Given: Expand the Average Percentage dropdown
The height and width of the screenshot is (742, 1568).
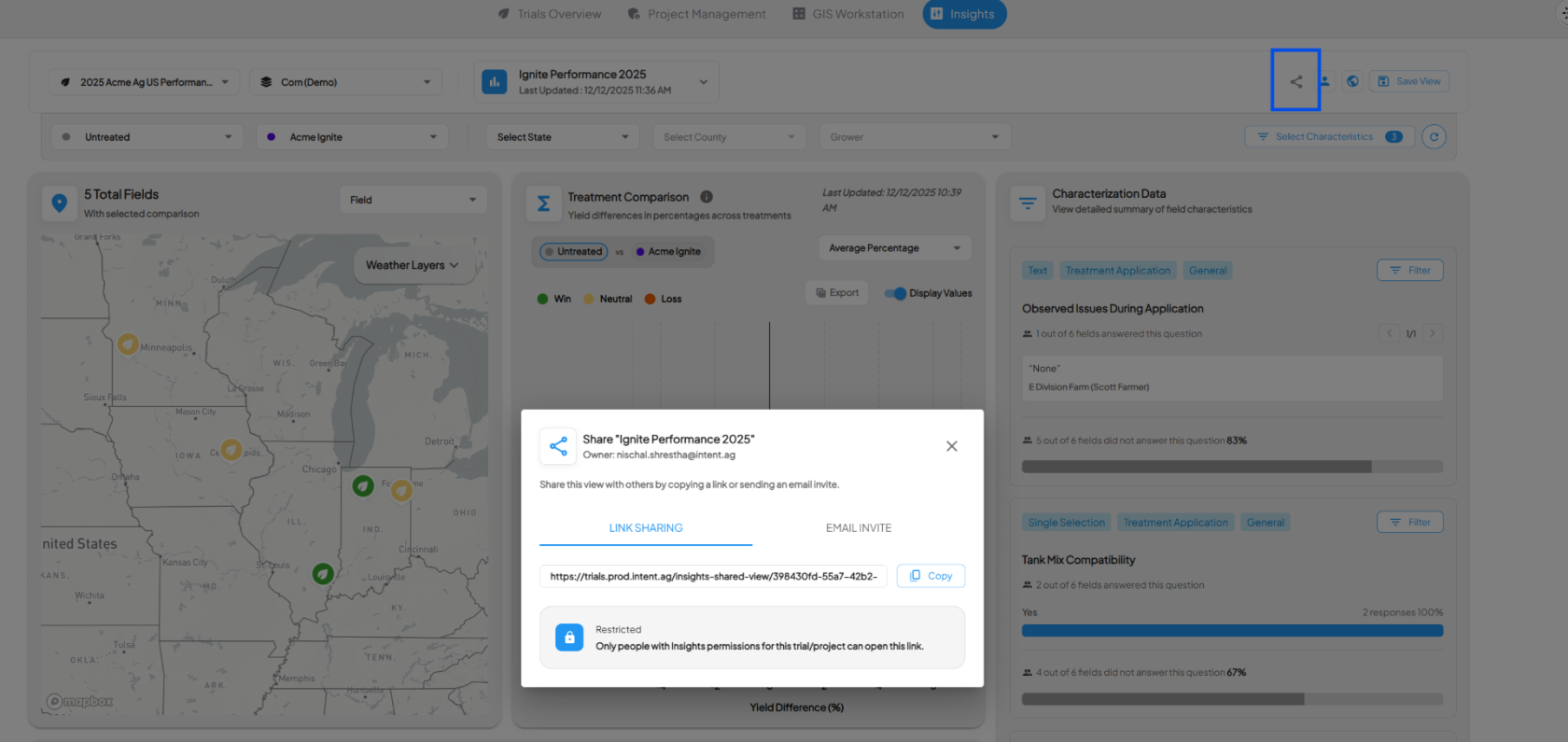Looking at the screenshot, I should click(x=894, y=248).
